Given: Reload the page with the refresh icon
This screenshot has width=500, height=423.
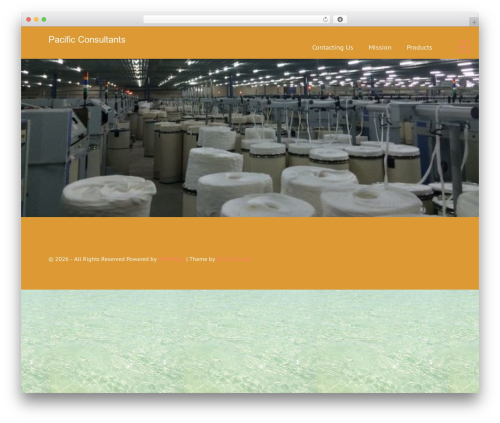Looking at the screenshot, I should [325, 20].
